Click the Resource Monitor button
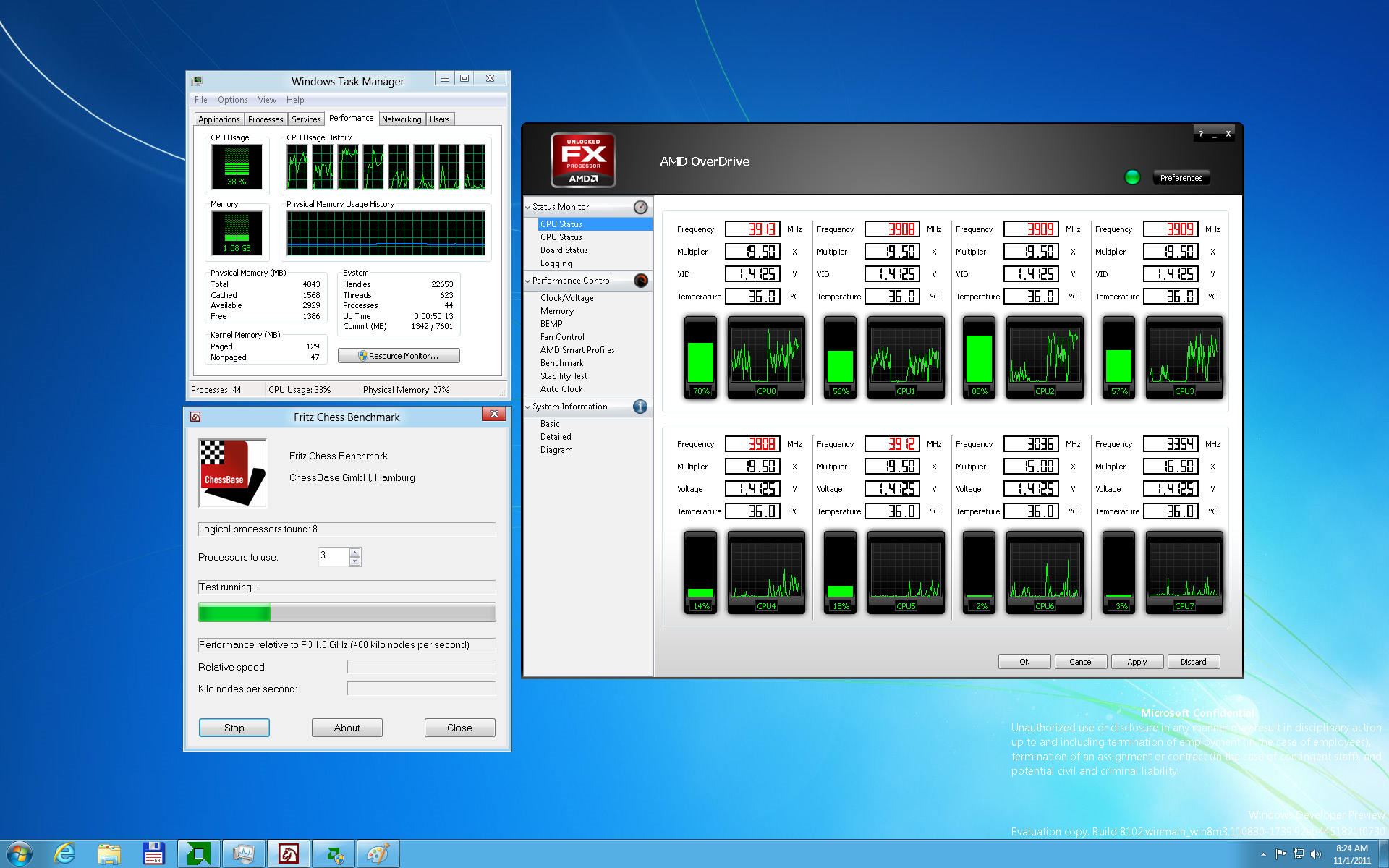The image size is (1389, 868). click(399, 356)
